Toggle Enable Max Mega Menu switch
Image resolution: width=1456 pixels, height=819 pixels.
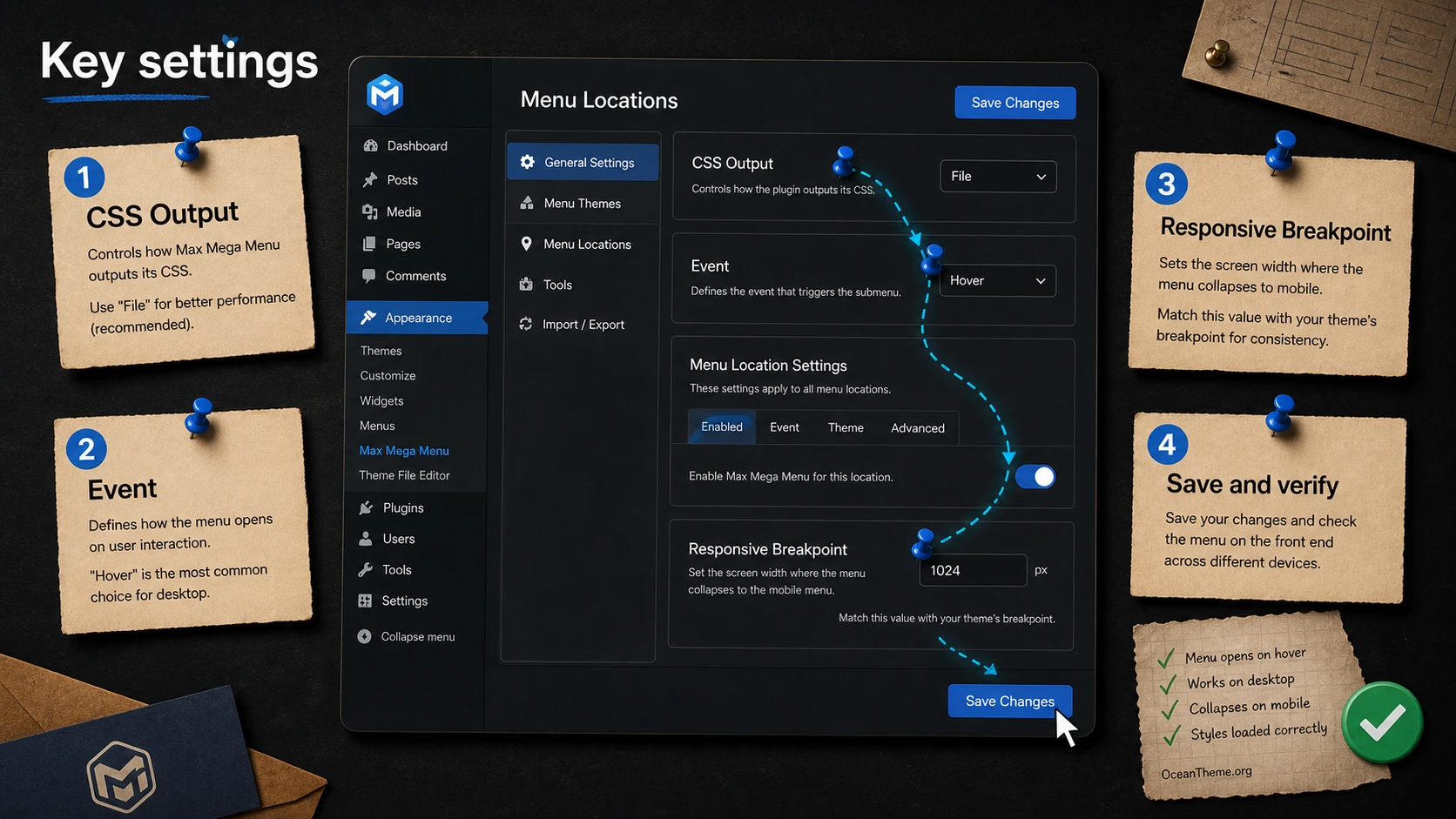[x=1035, y=477]
